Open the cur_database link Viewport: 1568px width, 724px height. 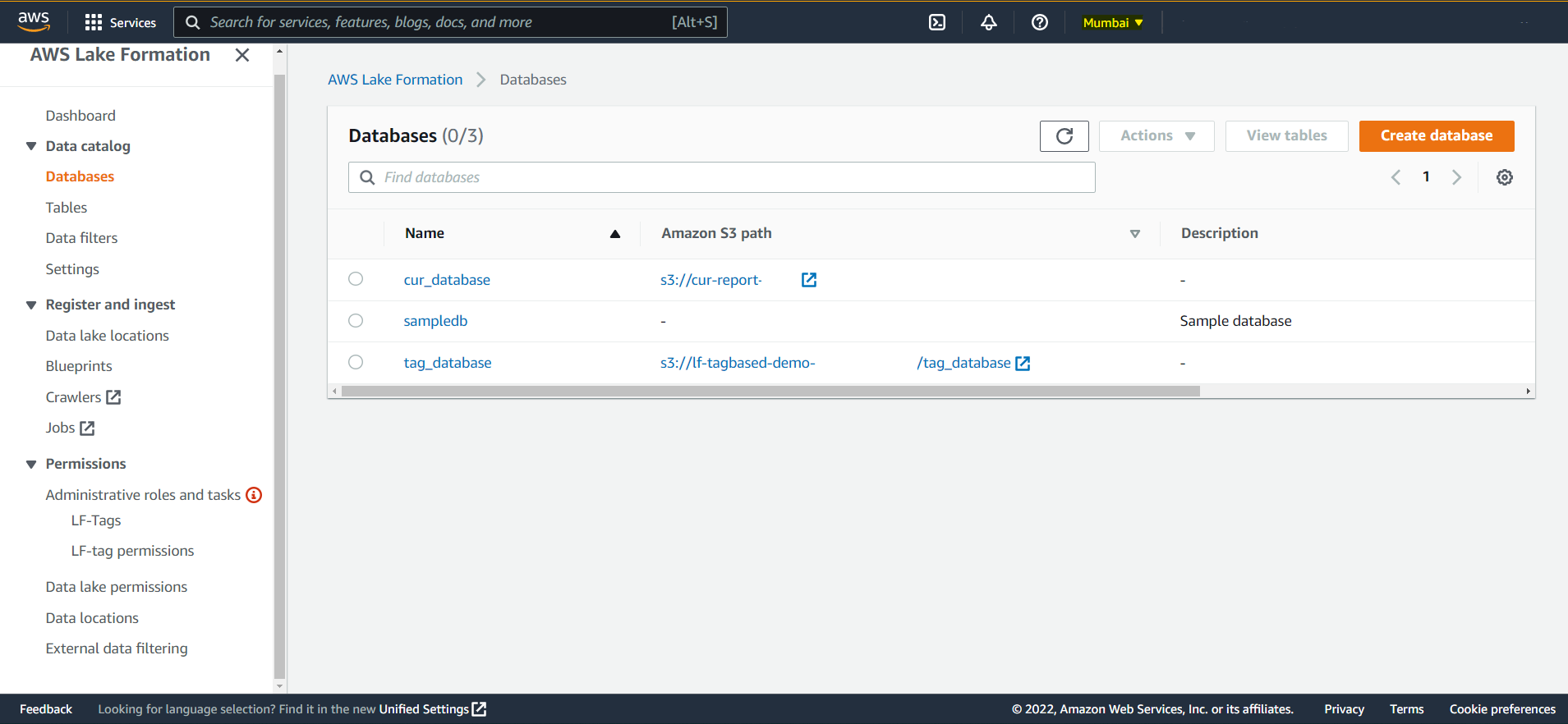447,280
